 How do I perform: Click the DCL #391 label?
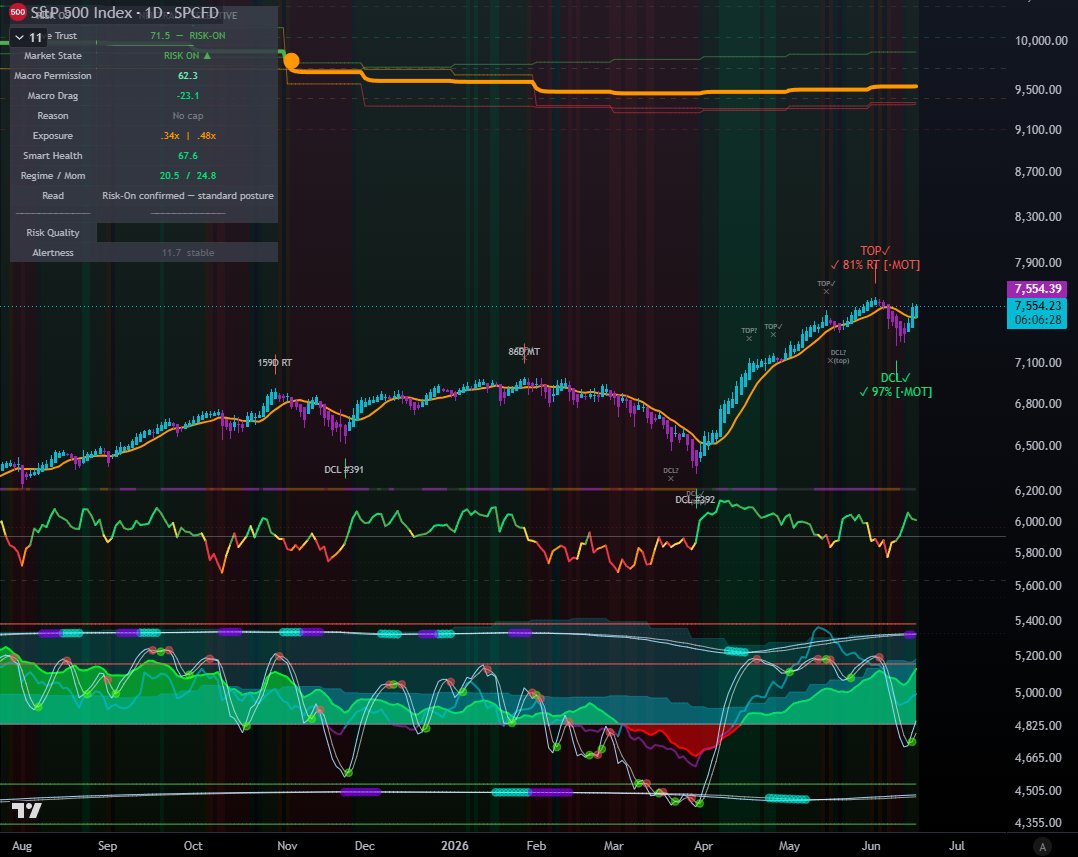(344, 469)
